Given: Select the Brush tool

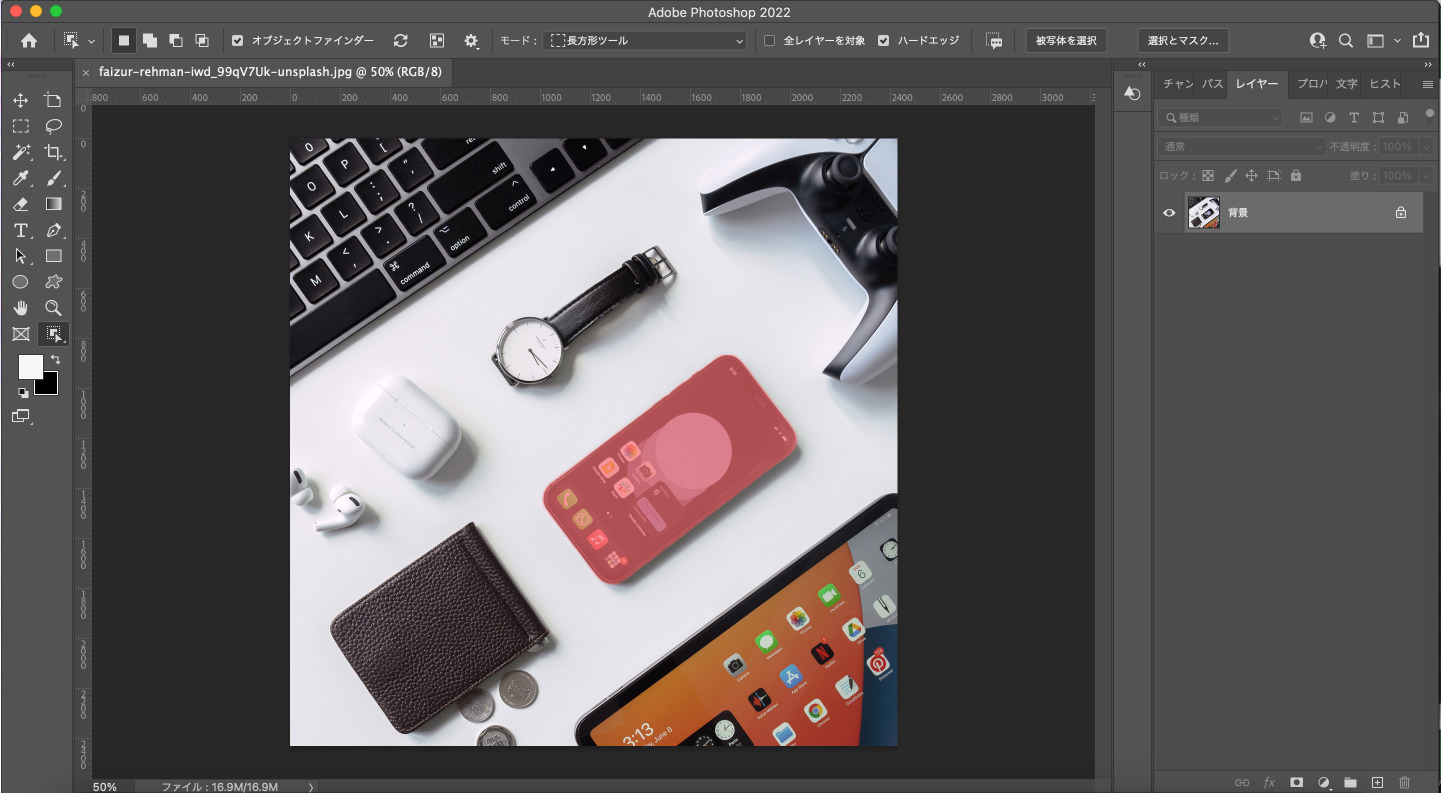Looking at the screenshot, I should 54,178.
